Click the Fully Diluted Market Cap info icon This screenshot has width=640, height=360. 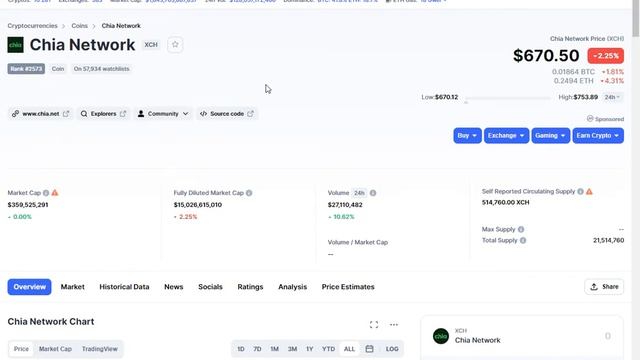249,193
